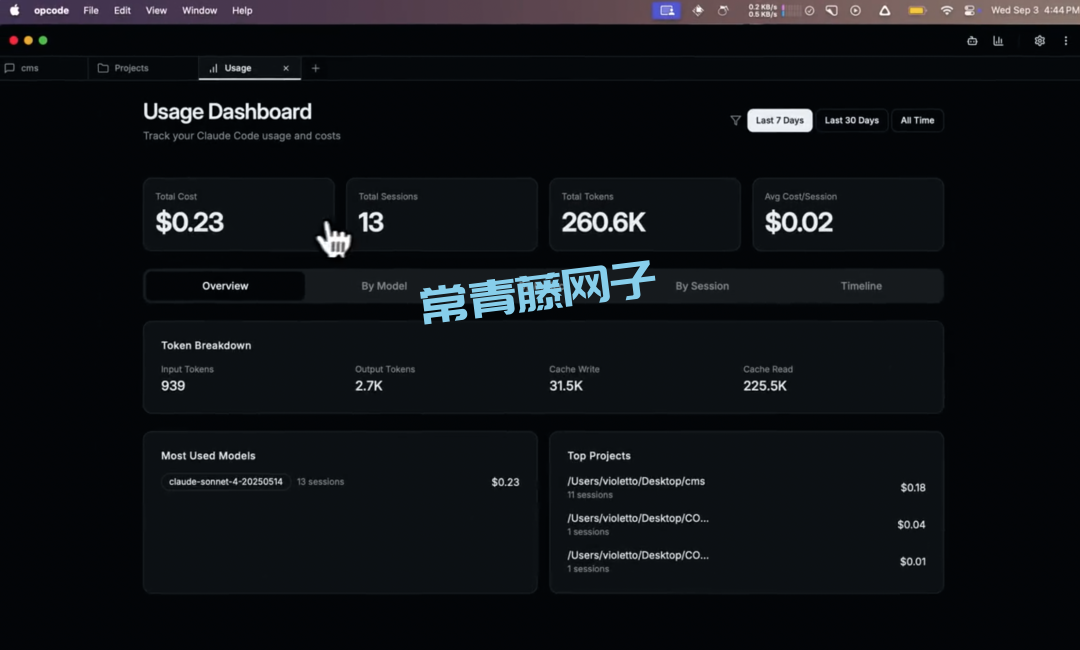Show All Time usage data

(917, 121)
